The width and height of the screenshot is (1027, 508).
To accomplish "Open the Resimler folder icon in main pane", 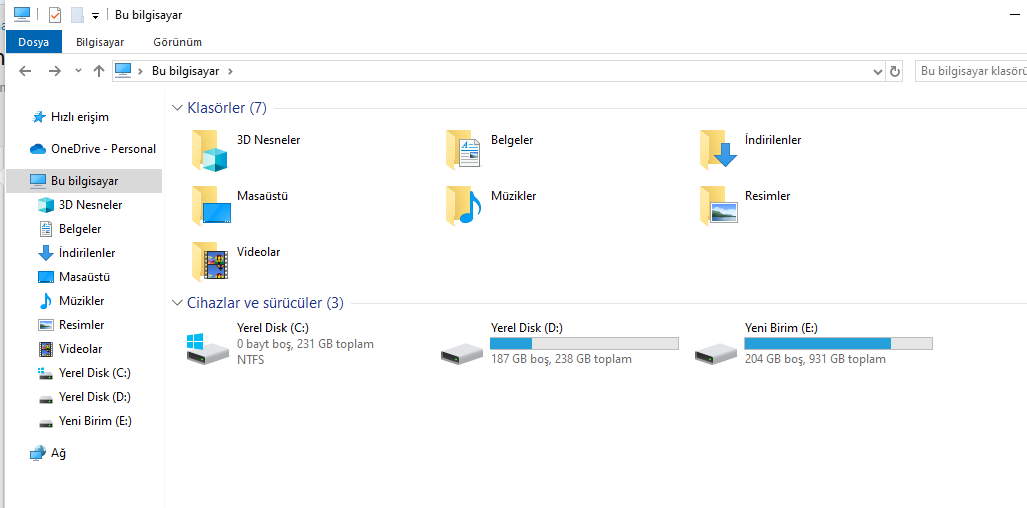I will point(719,206).
